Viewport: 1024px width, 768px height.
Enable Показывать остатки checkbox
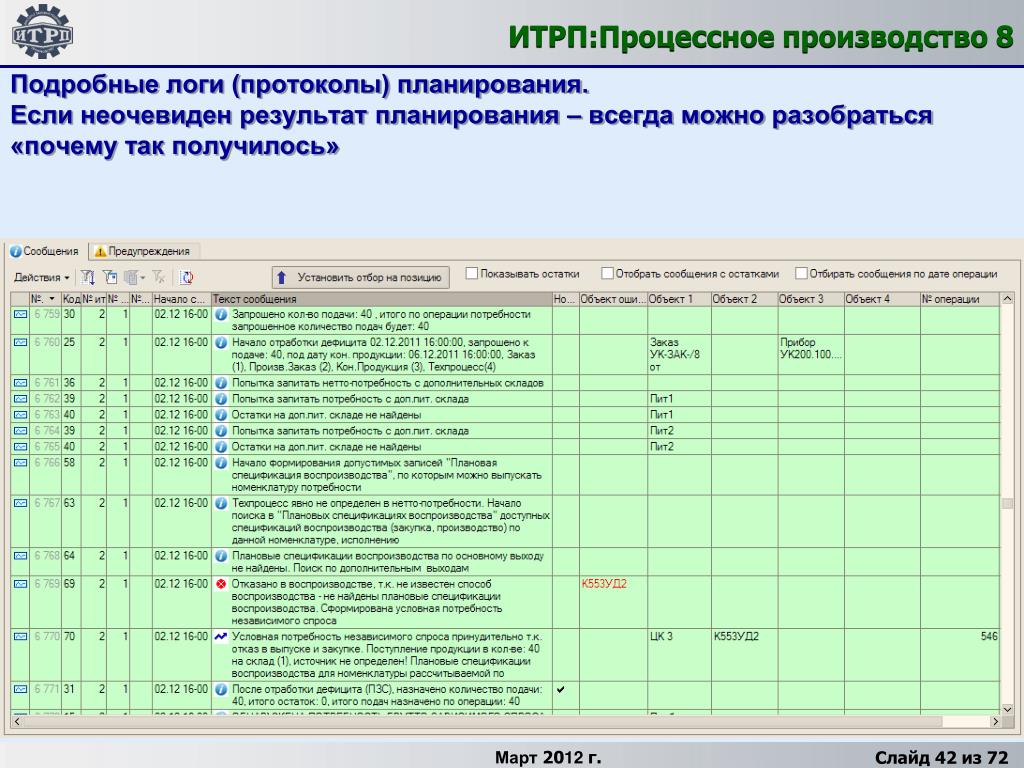[x=472, y=274]
